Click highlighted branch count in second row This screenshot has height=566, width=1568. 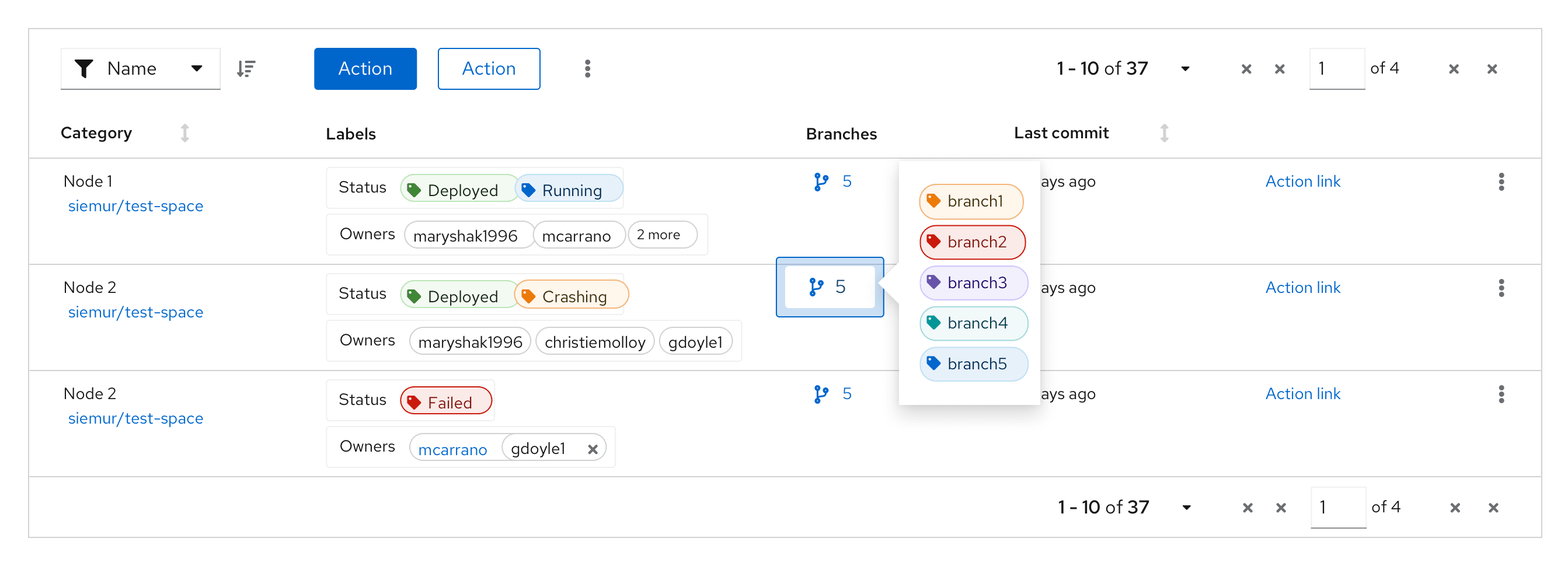click(829, 287)
